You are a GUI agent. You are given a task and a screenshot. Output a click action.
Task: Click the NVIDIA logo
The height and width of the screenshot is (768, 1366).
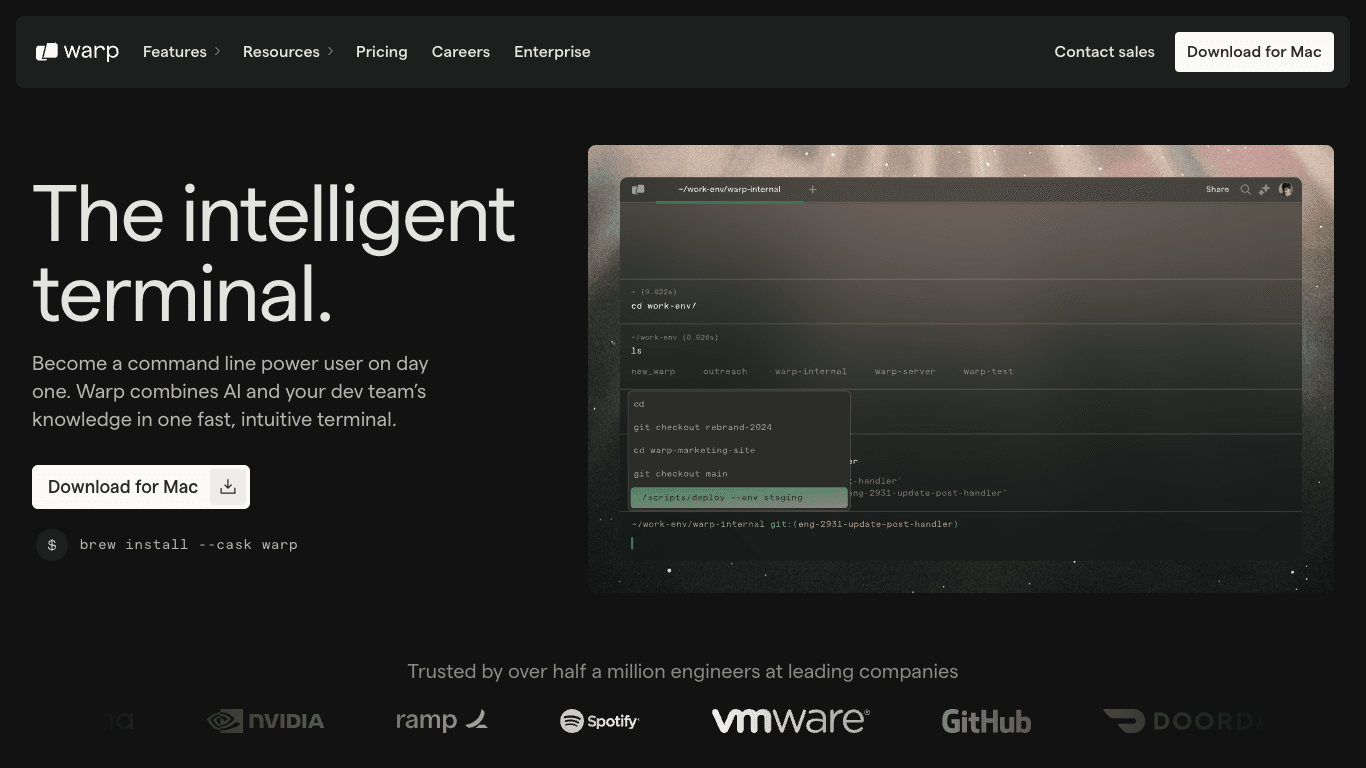point(266,721)
